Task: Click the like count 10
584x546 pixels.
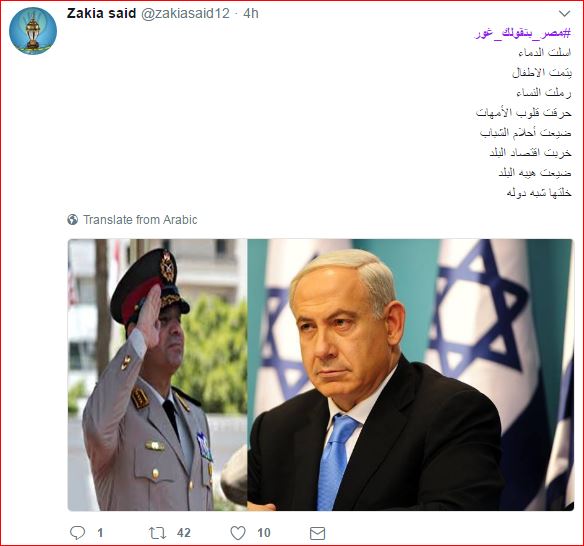Action: click(x=264, y=533)
